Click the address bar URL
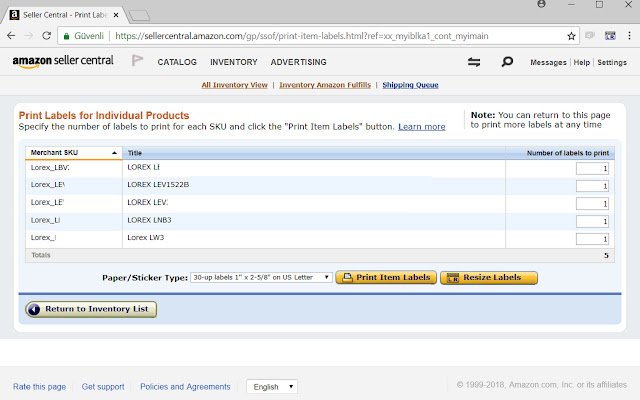Screen dimensions: 640x400 (302, 36)
